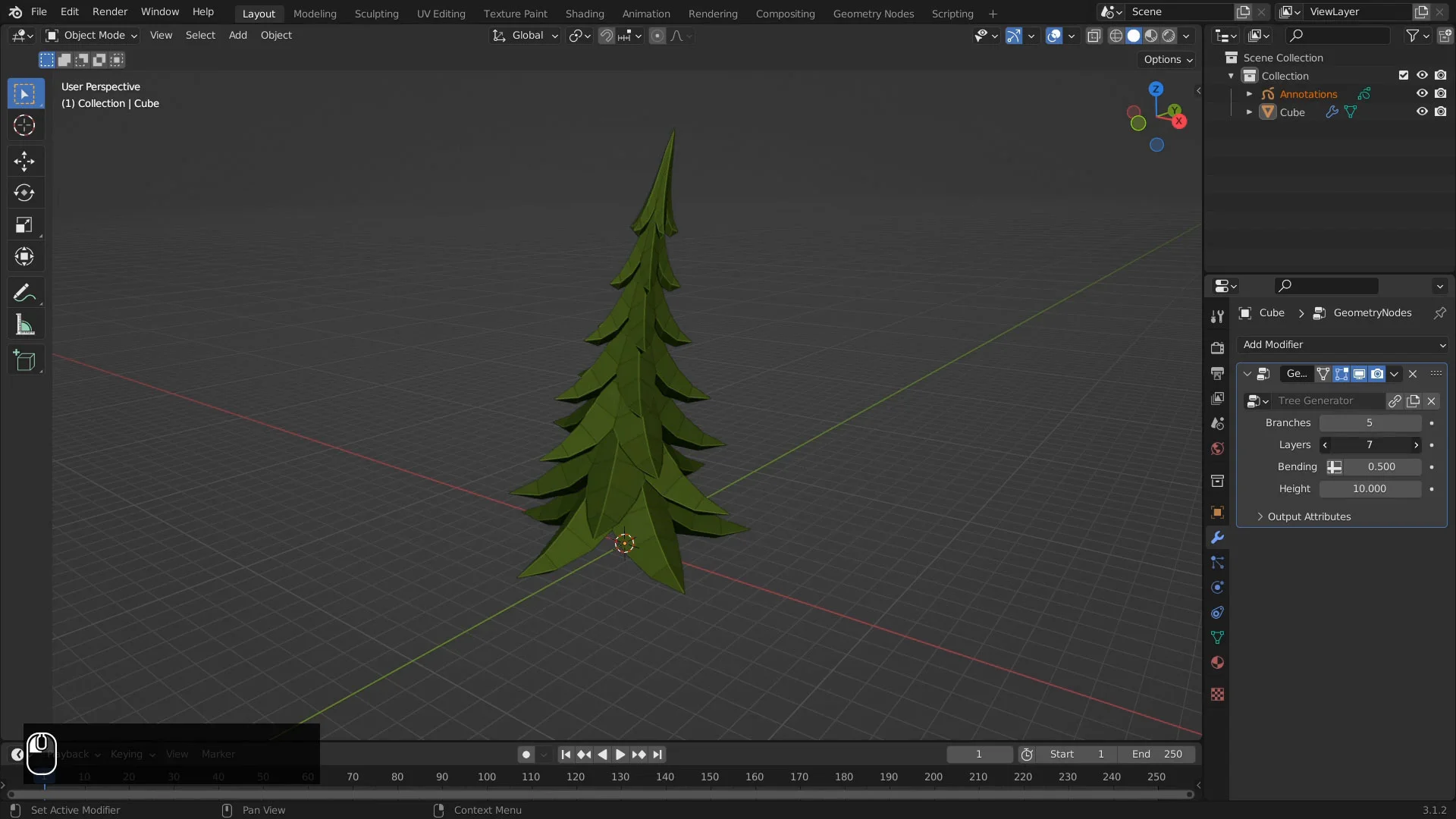Screen dimensions: 1456x819
Task: Open the viewport Add menu
Action: pyautogui.click(x=237, y=36)
